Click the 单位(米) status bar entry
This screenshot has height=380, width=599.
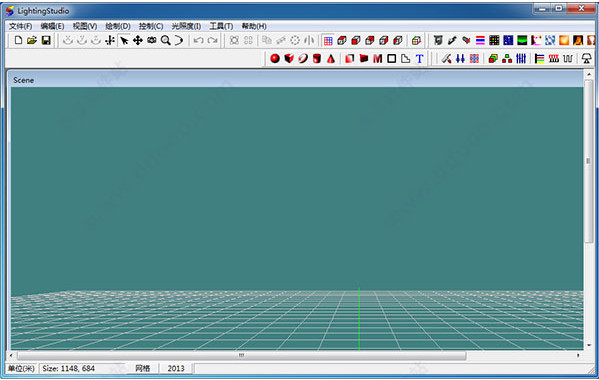[21, 369]
